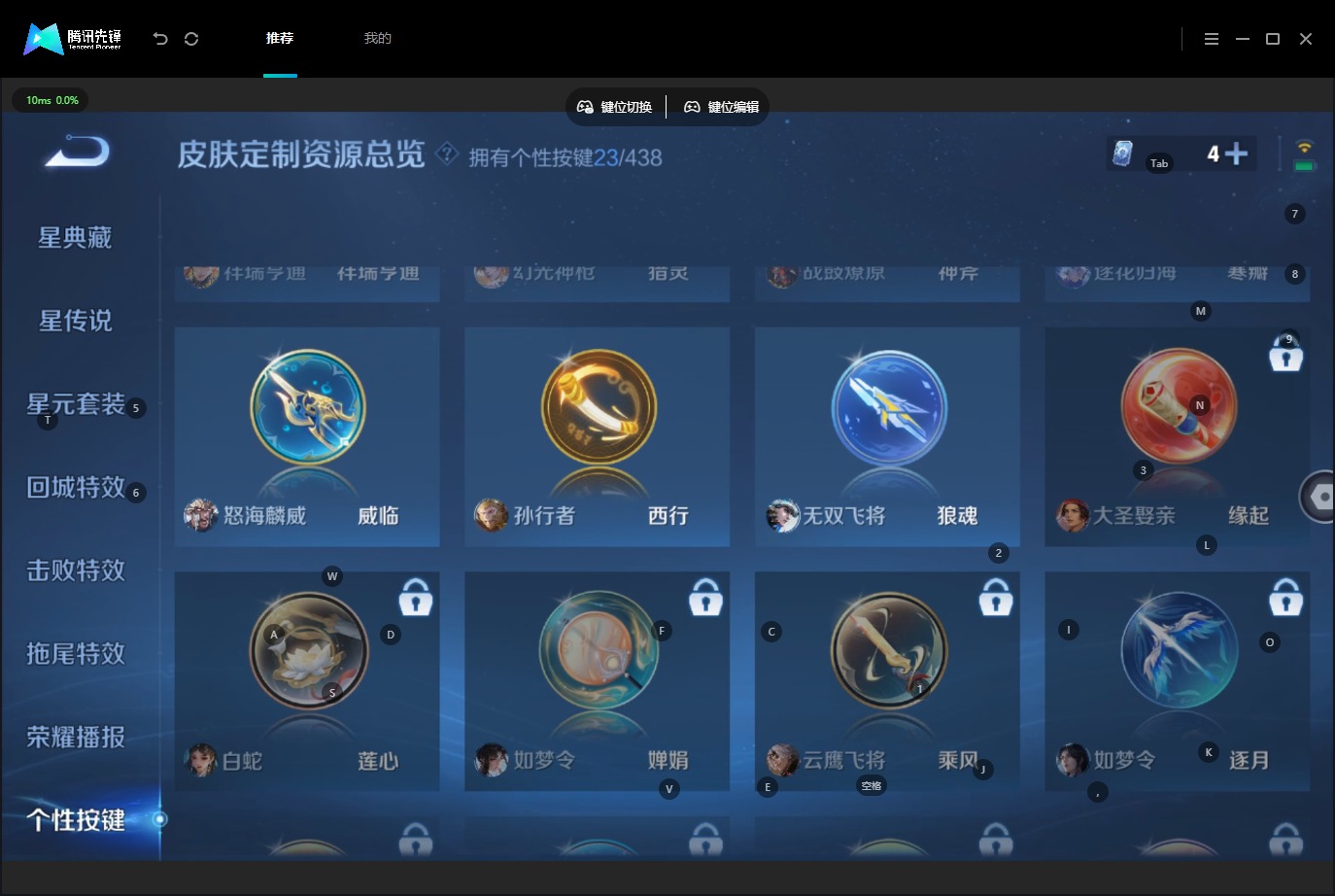Click the 缘起 skin name label

tap(1249, 516)
